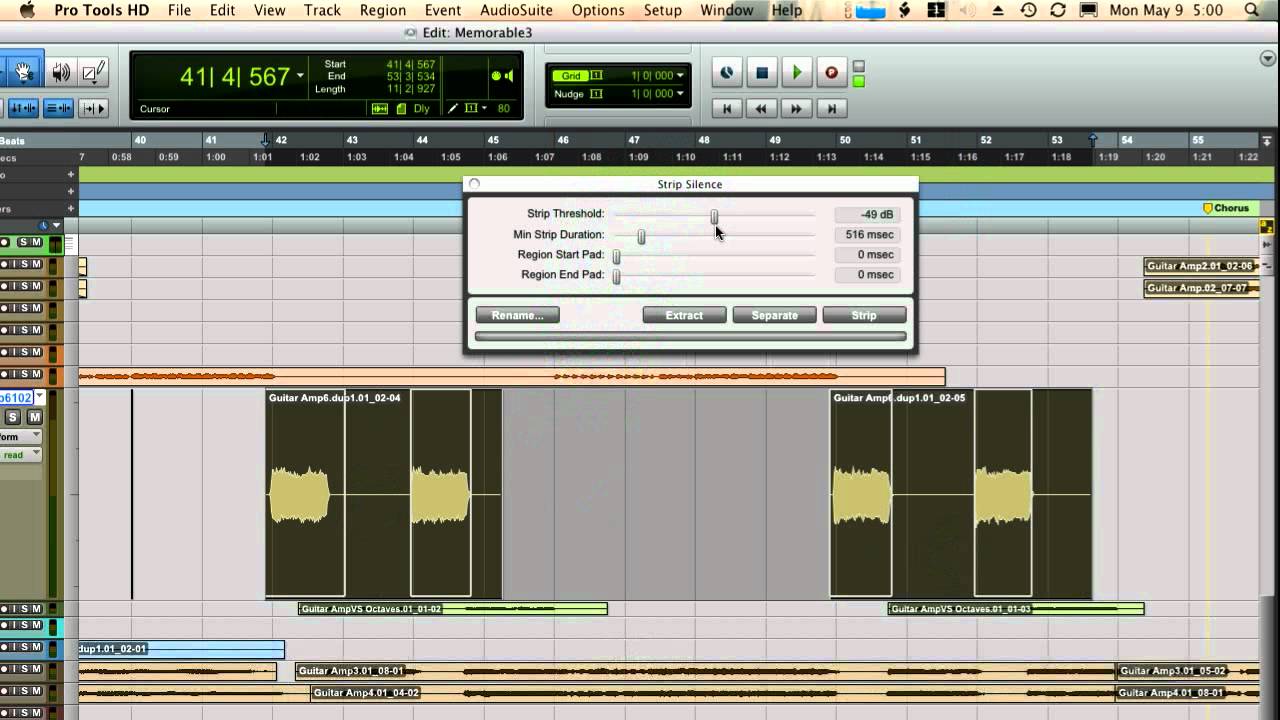Click the Go to End transport button
This screenshot has width=1280, height=720.
[831, 108]
